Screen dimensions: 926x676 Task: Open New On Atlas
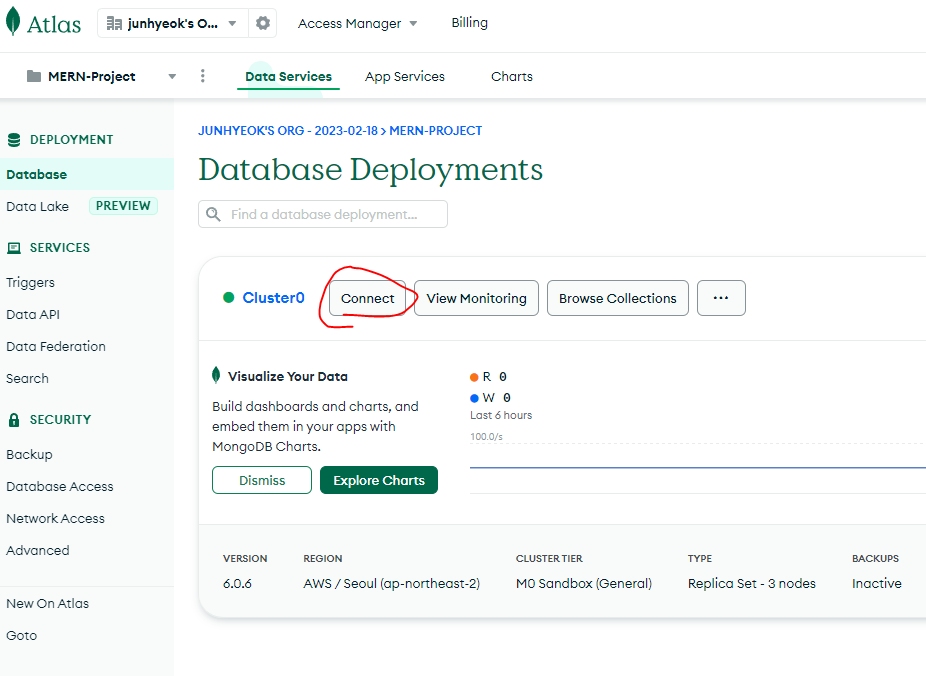coord(47,603)
